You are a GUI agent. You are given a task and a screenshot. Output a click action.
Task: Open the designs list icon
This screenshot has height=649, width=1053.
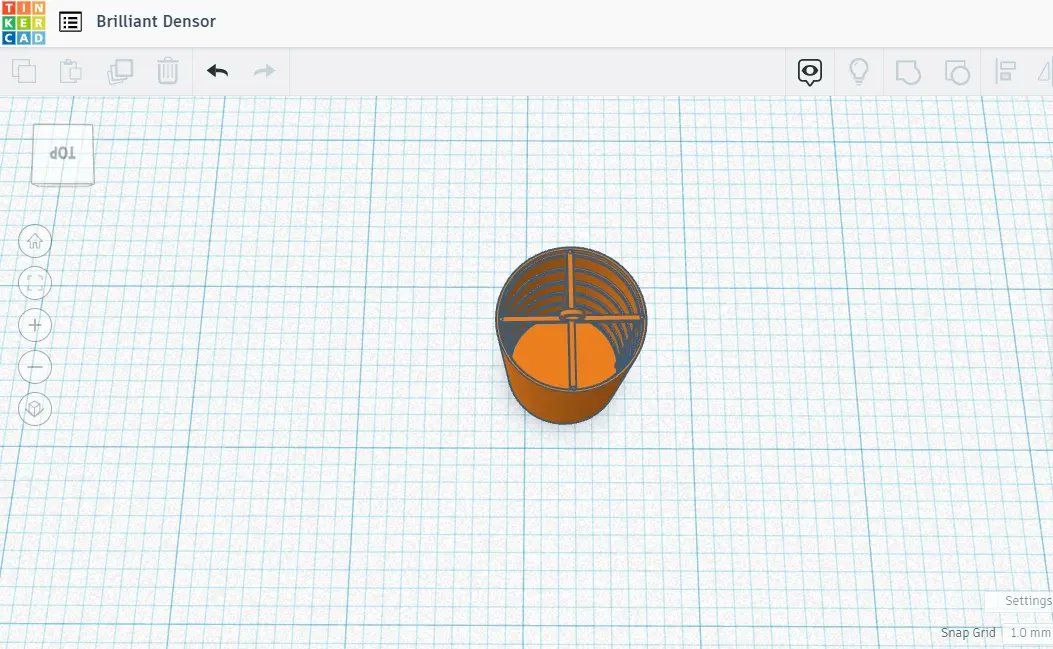pyautogui.click(x=71, y=21)
